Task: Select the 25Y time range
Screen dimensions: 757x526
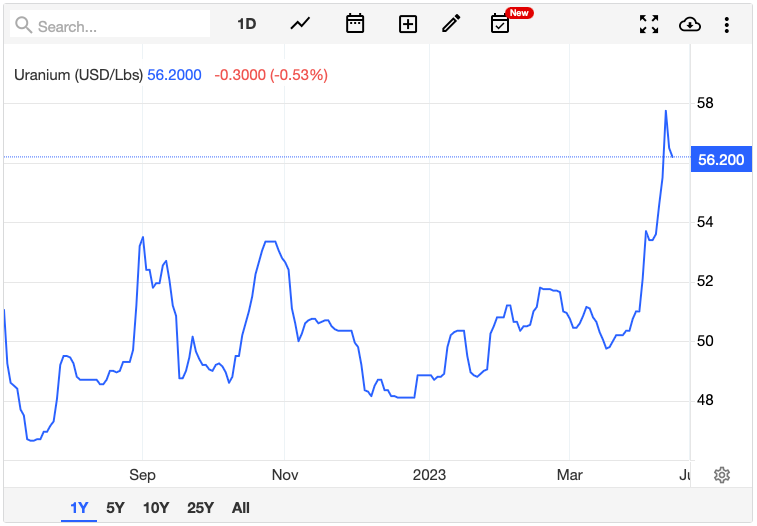Action: pos(200,508)
